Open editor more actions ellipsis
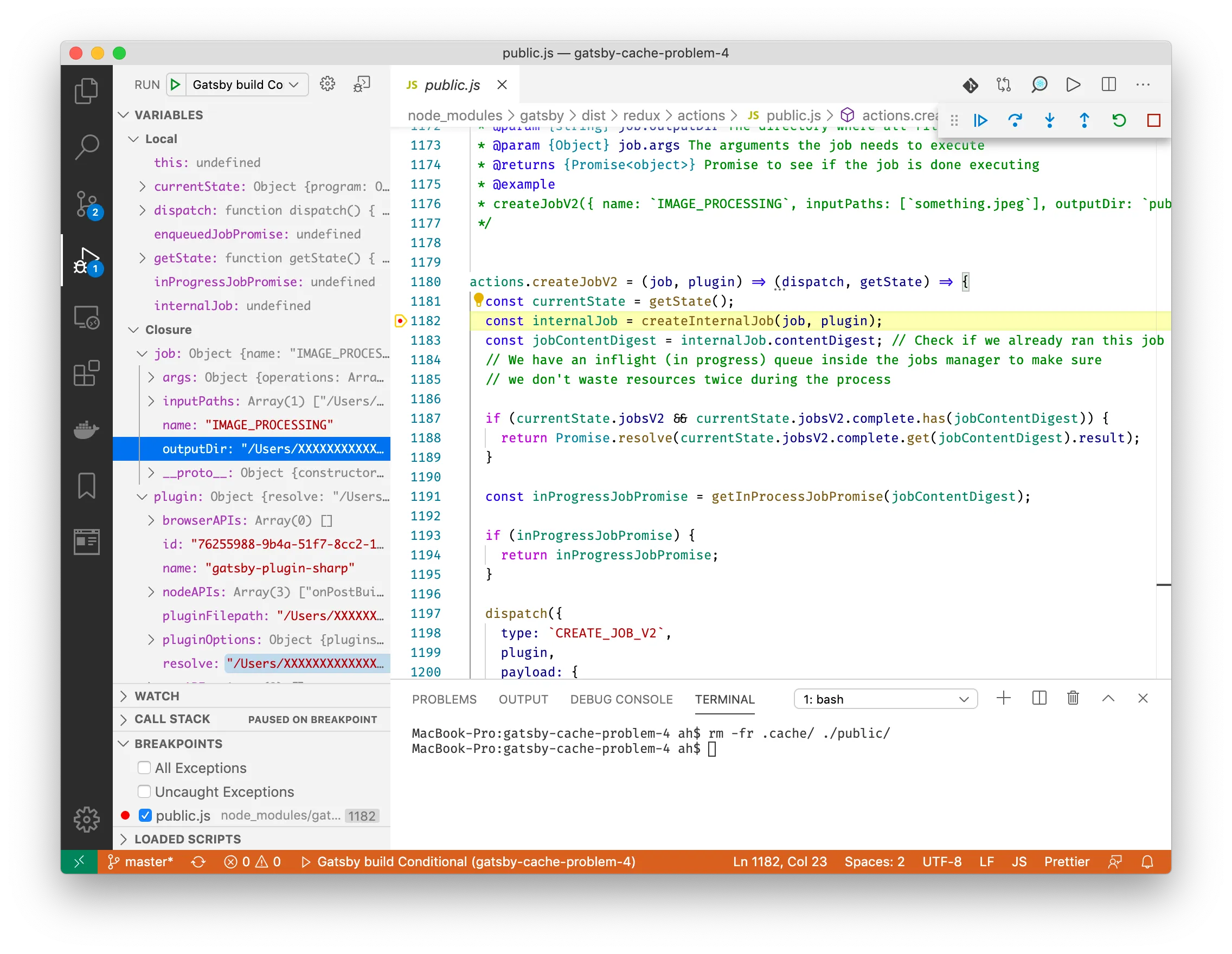 pyautogui.click(x=1143, y=85)
